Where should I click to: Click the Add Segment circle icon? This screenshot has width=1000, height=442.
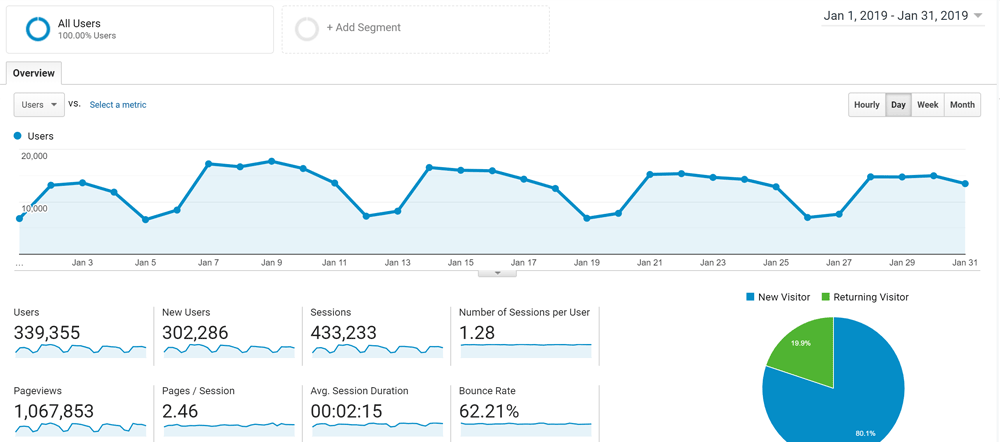click(307, 29)
